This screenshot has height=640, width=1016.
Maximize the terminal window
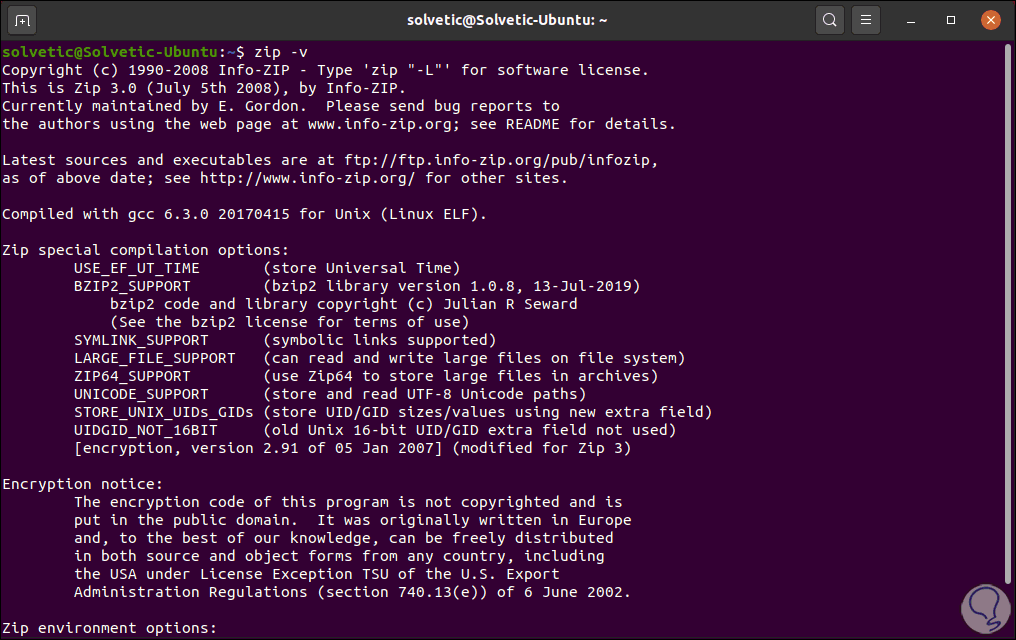click(951, 19)
